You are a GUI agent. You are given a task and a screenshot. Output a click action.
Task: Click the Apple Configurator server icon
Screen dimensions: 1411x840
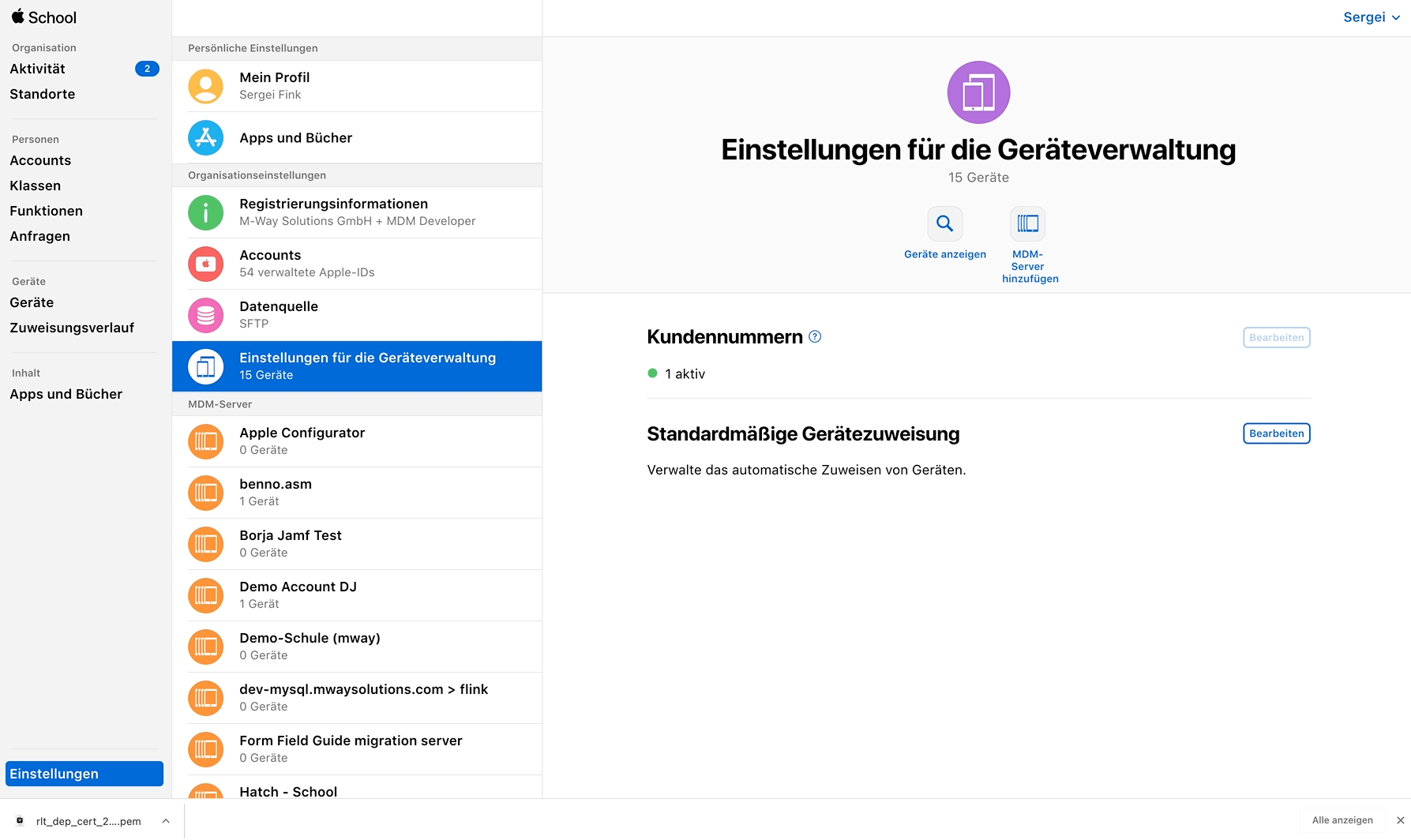click(205, 441)
